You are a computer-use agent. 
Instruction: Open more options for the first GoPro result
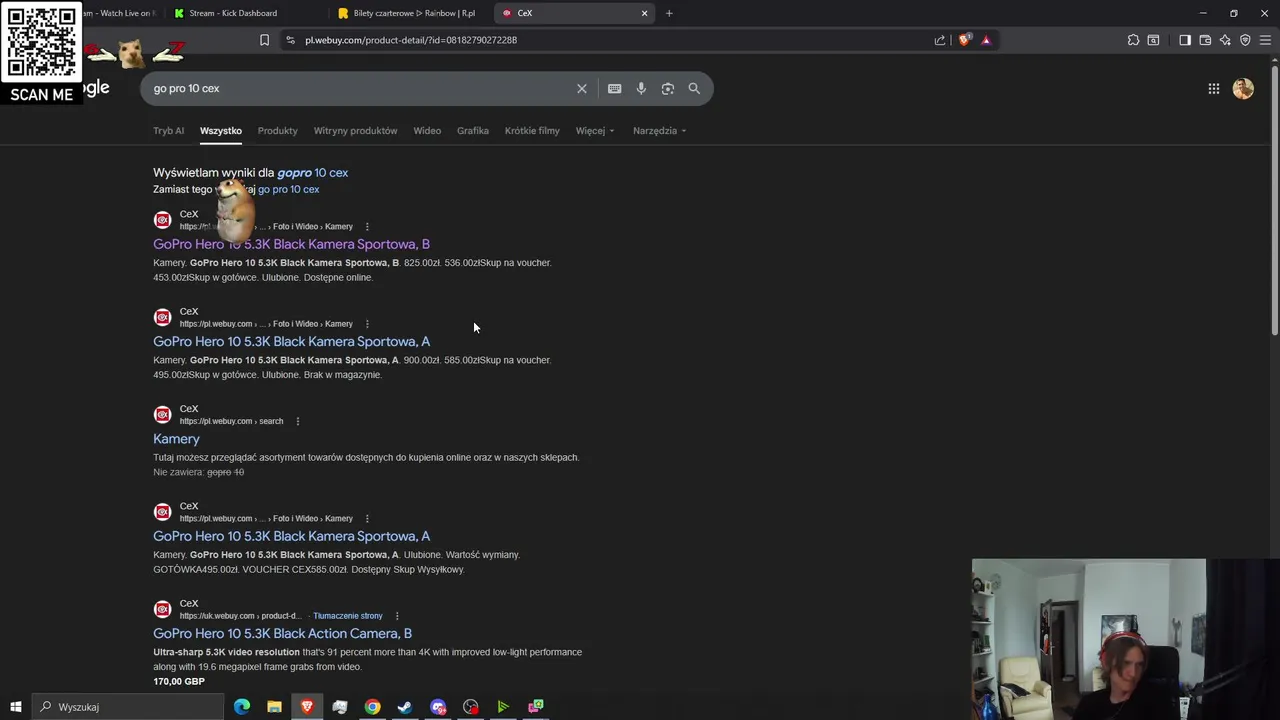point(367,226)
